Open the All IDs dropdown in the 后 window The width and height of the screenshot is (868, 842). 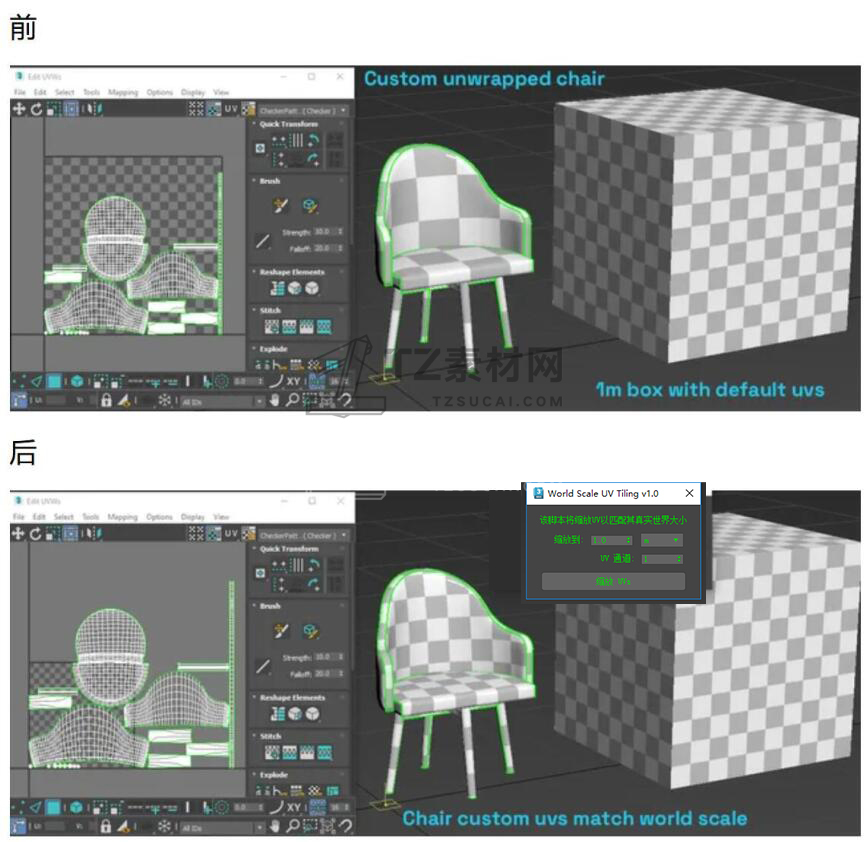(222, 828)
